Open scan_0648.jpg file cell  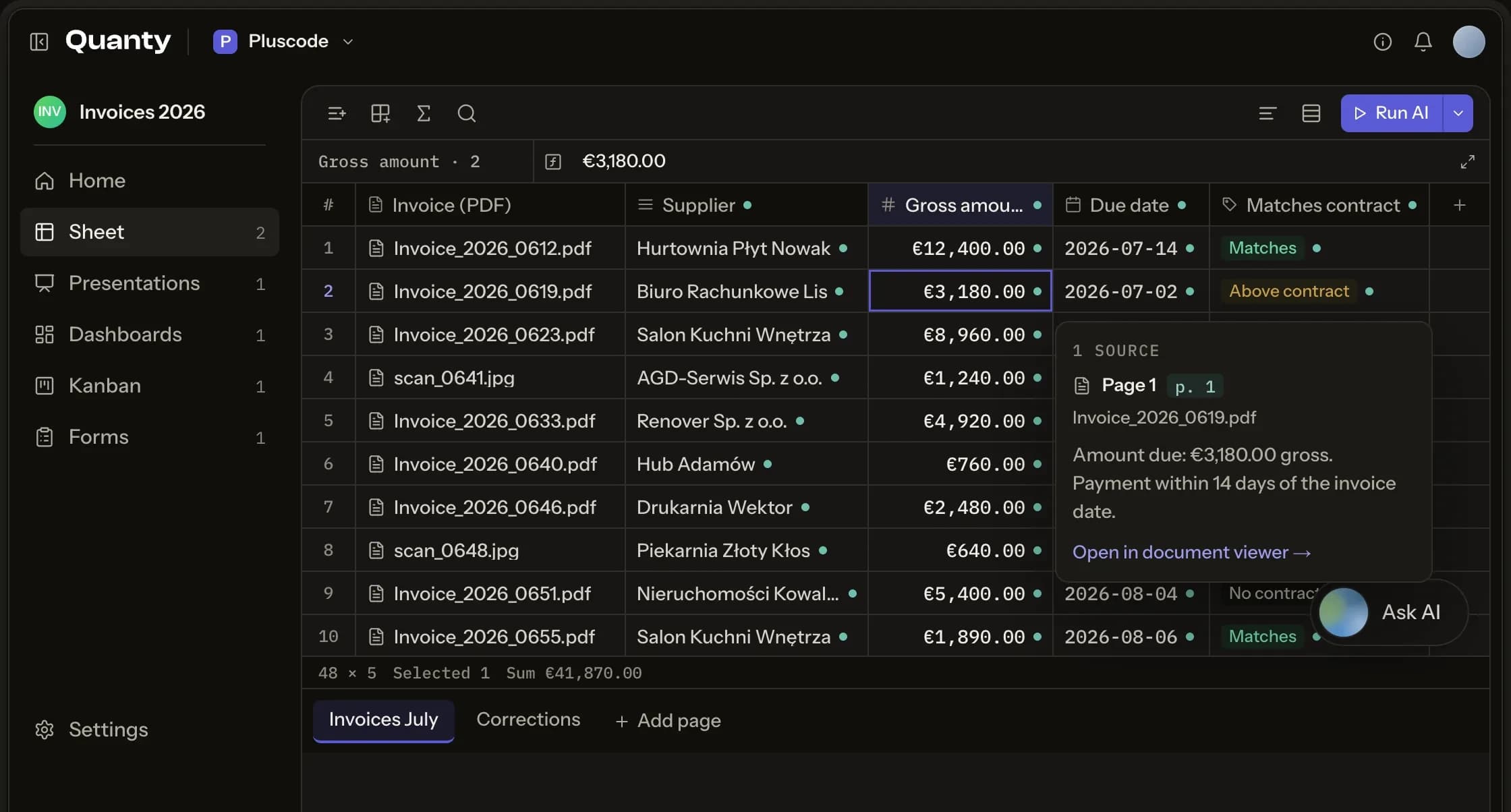[x=490, y=550]
